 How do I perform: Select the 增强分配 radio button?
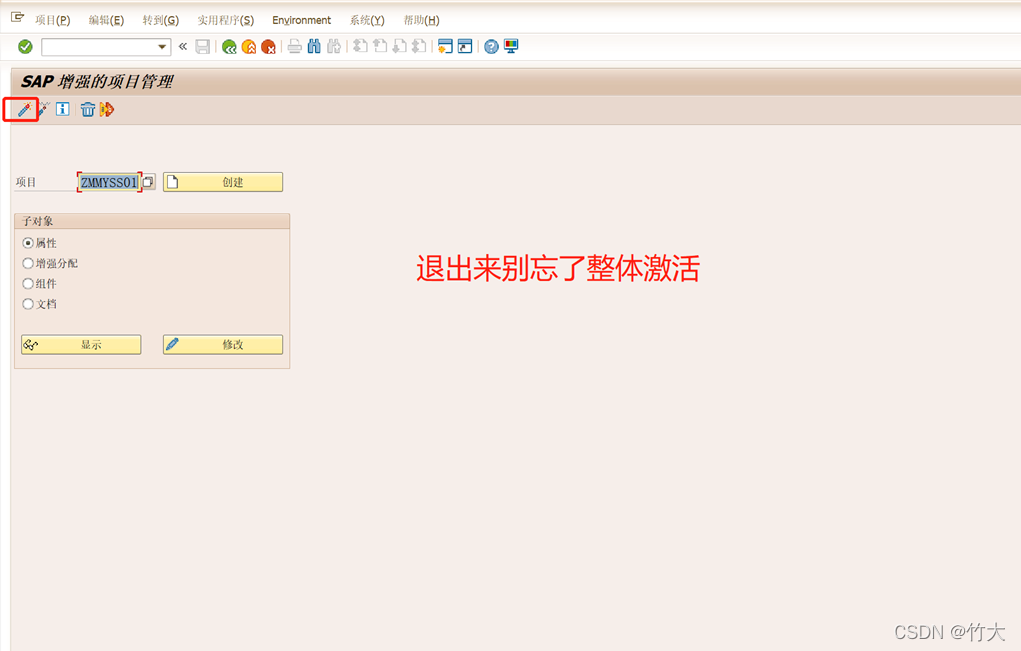click(x=28, y=263)
